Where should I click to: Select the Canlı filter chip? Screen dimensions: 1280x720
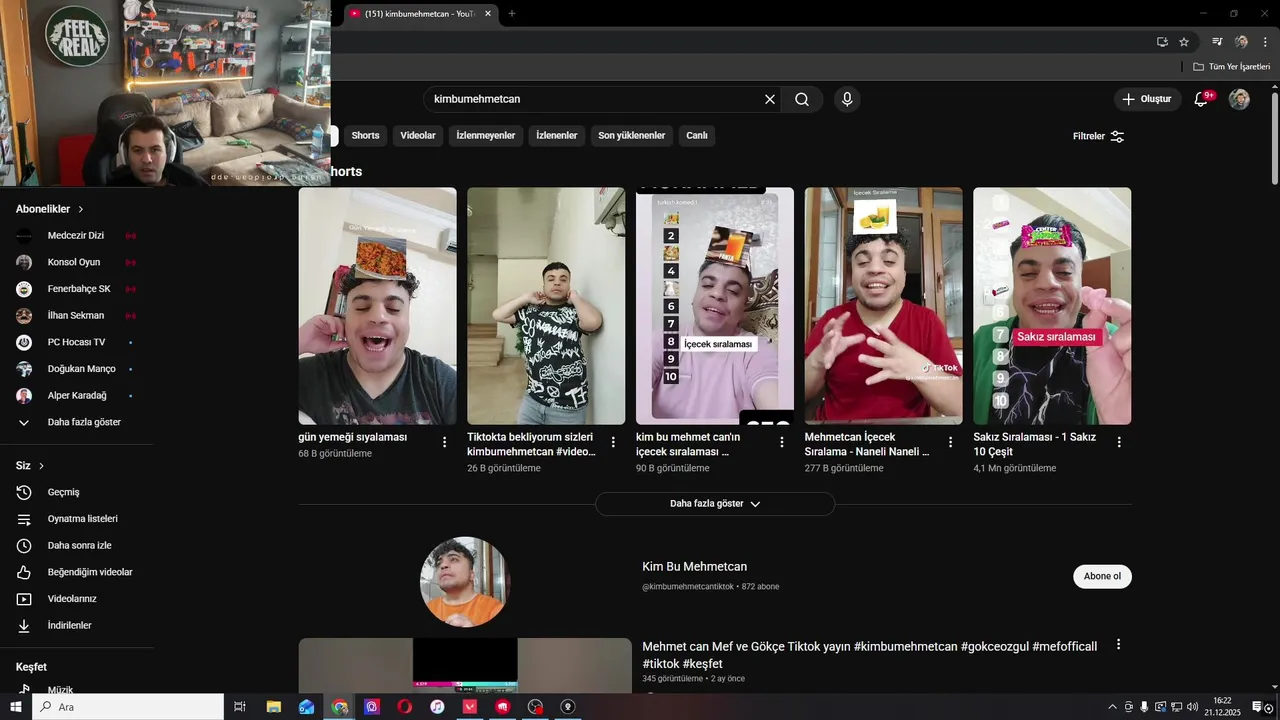pos(697,135)
